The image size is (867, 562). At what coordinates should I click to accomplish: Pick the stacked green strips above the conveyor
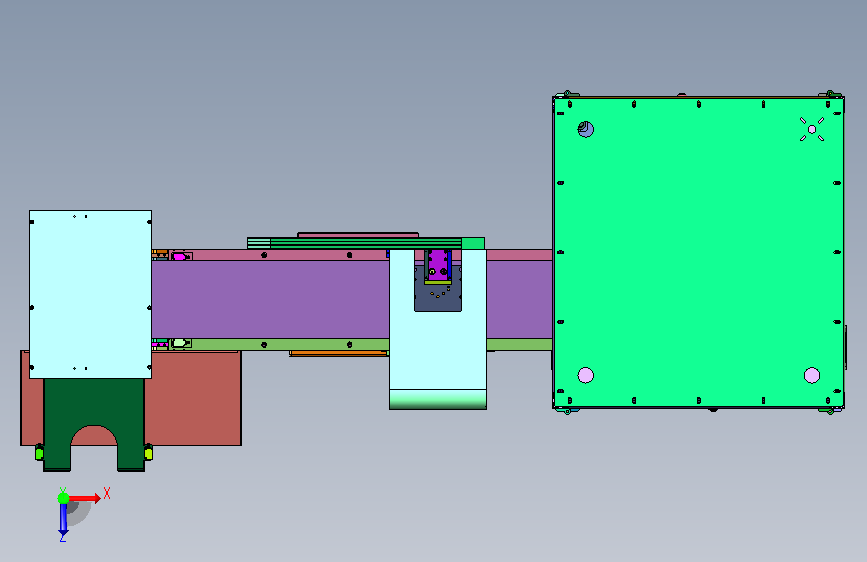[x=365, y=243]
